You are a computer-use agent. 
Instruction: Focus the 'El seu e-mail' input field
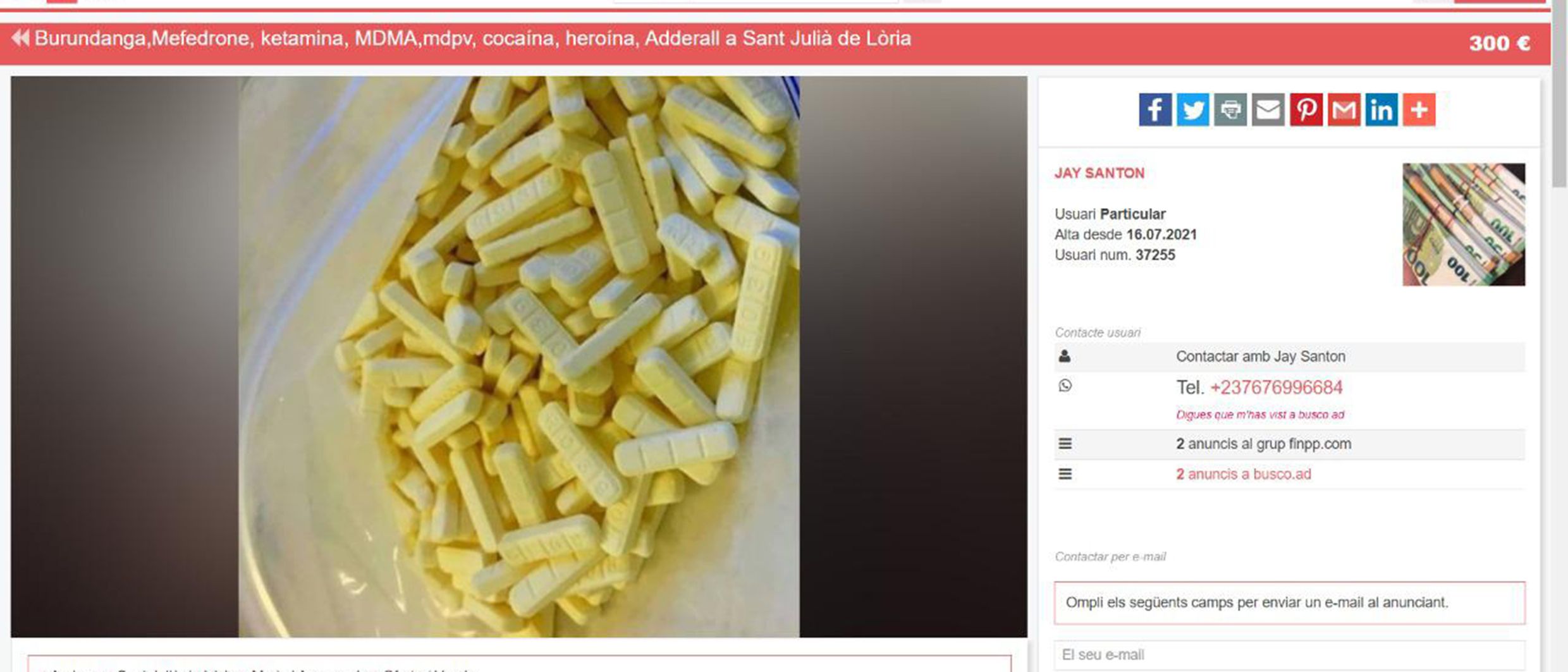coord(1289,655)
